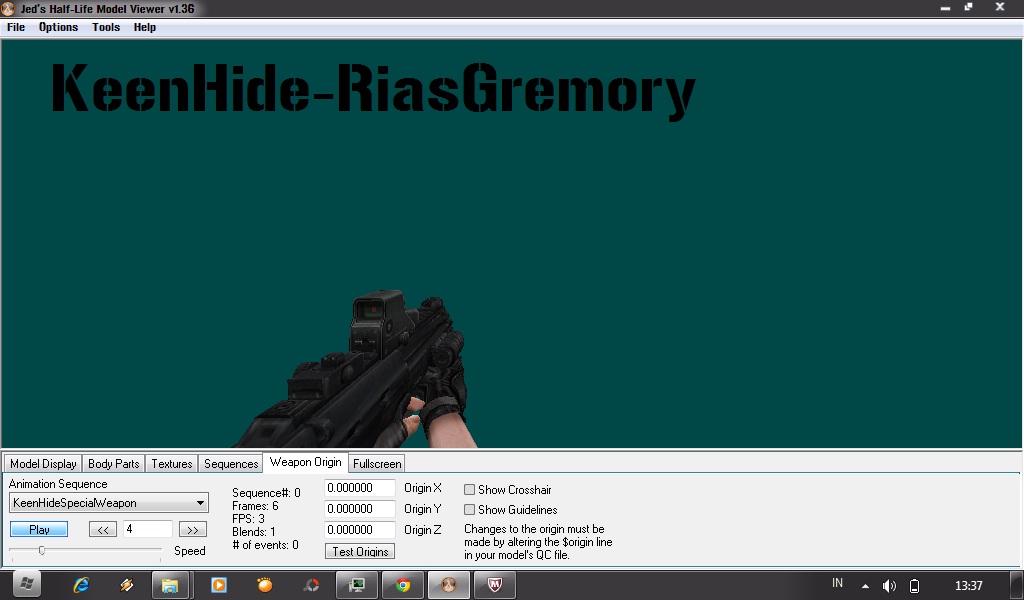Click the 'Blends: 1' text

(254, 532)
